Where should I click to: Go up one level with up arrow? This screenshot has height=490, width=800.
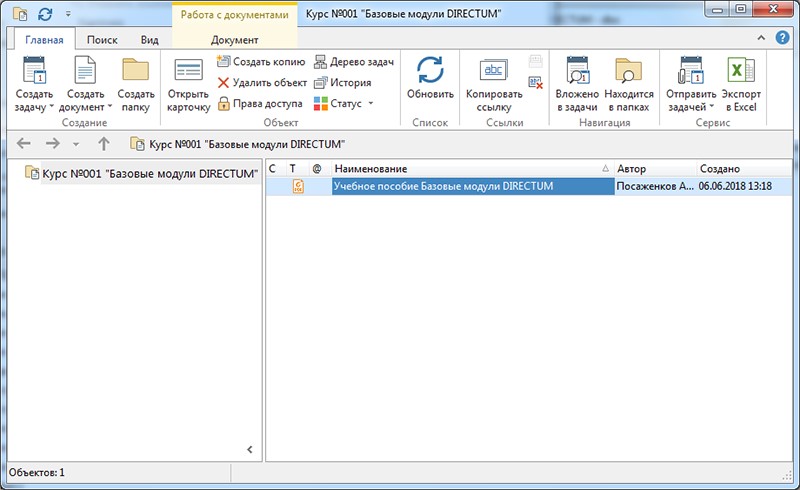click(x=104, y=143)
